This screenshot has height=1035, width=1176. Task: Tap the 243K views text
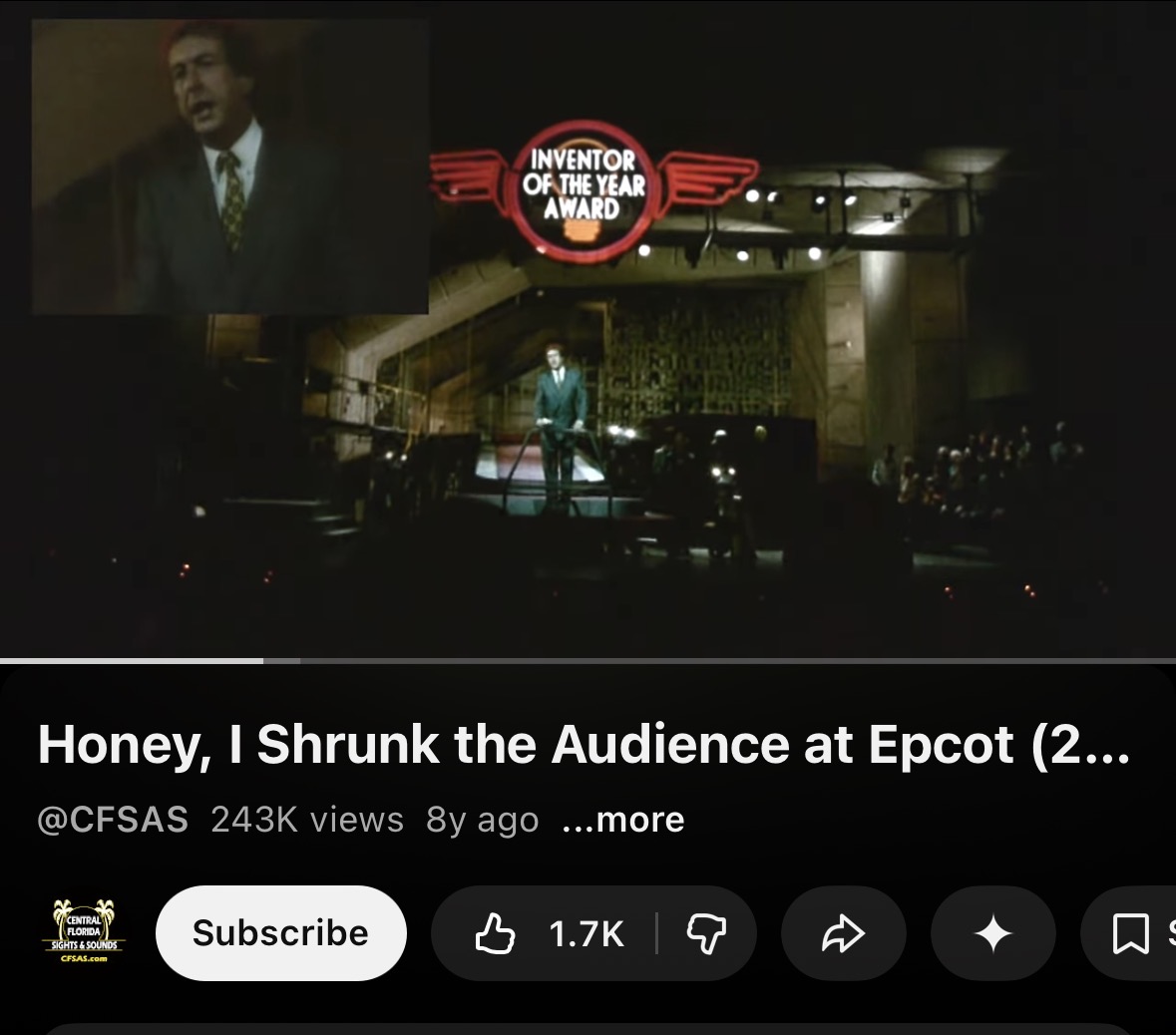pyautogui.click(x=307, y=819)
